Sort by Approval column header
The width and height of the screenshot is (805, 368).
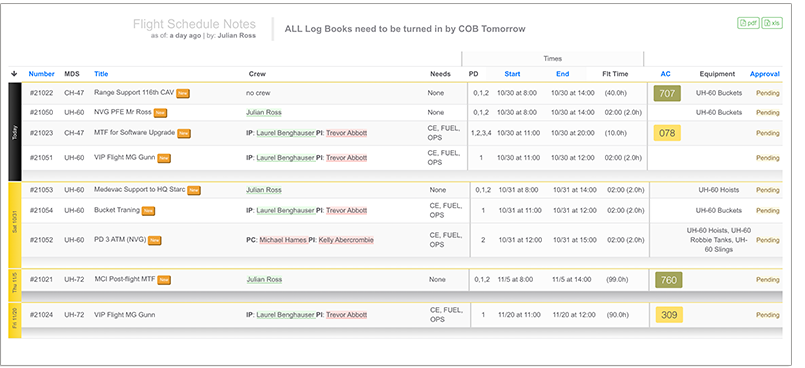point(765,74)
